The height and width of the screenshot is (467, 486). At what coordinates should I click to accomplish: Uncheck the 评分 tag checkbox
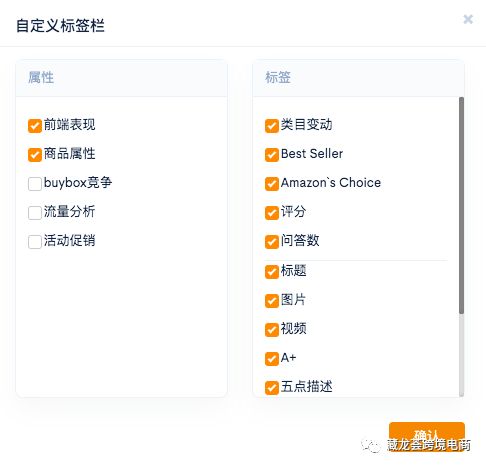point(272,213)
